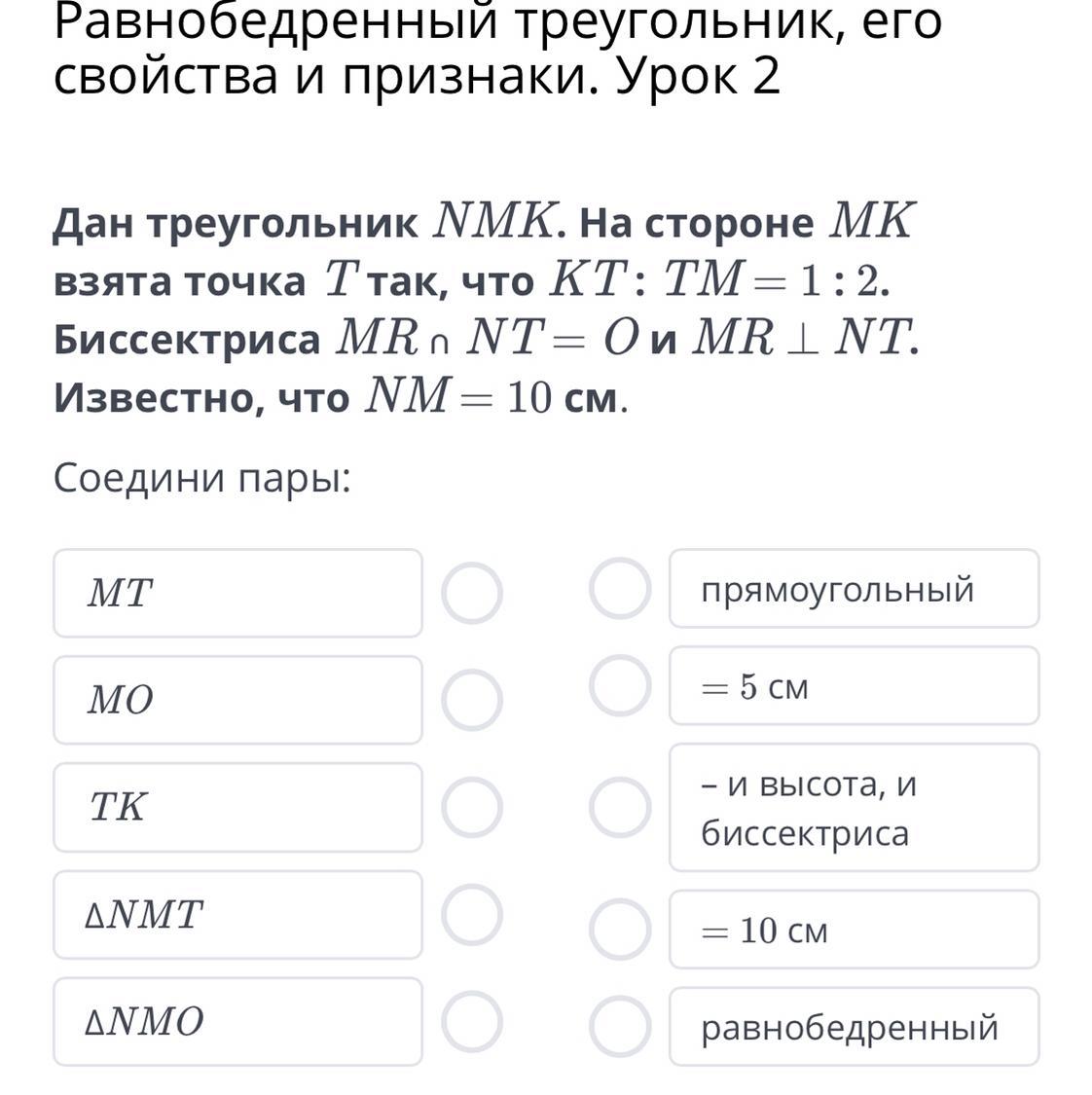Select the radio circle beside ΔNMT
1092x1095 pixels.
point(472,915)
